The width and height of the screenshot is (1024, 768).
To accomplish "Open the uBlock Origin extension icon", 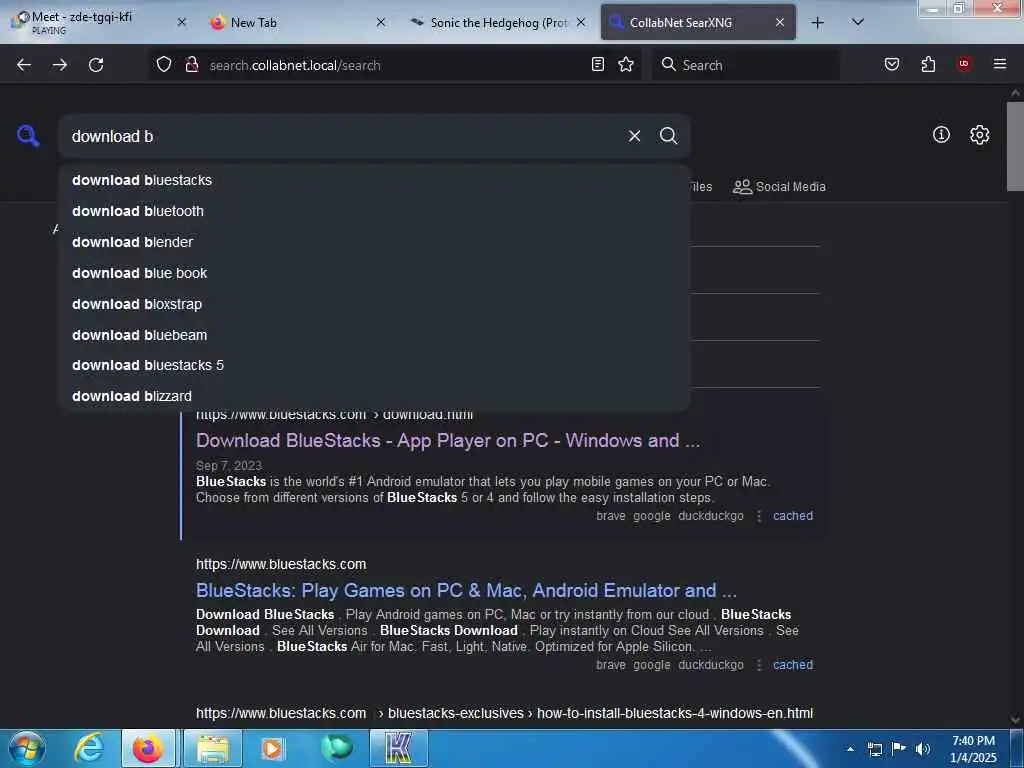I will pyautogui.click(x=964, y=64).
